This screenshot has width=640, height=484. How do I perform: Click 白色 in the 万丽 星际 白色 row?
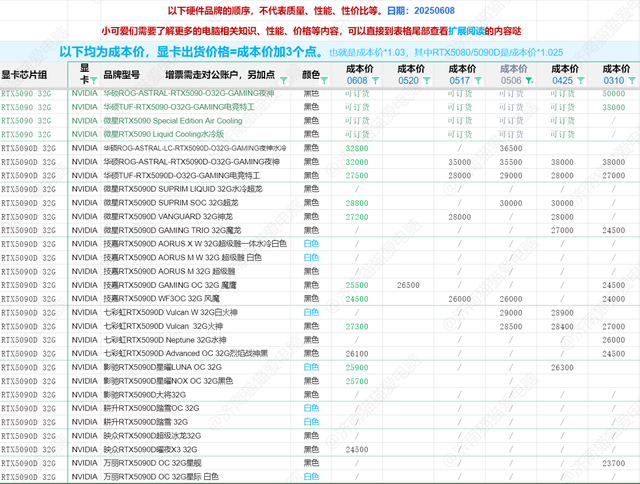click(x=311, y=477)
